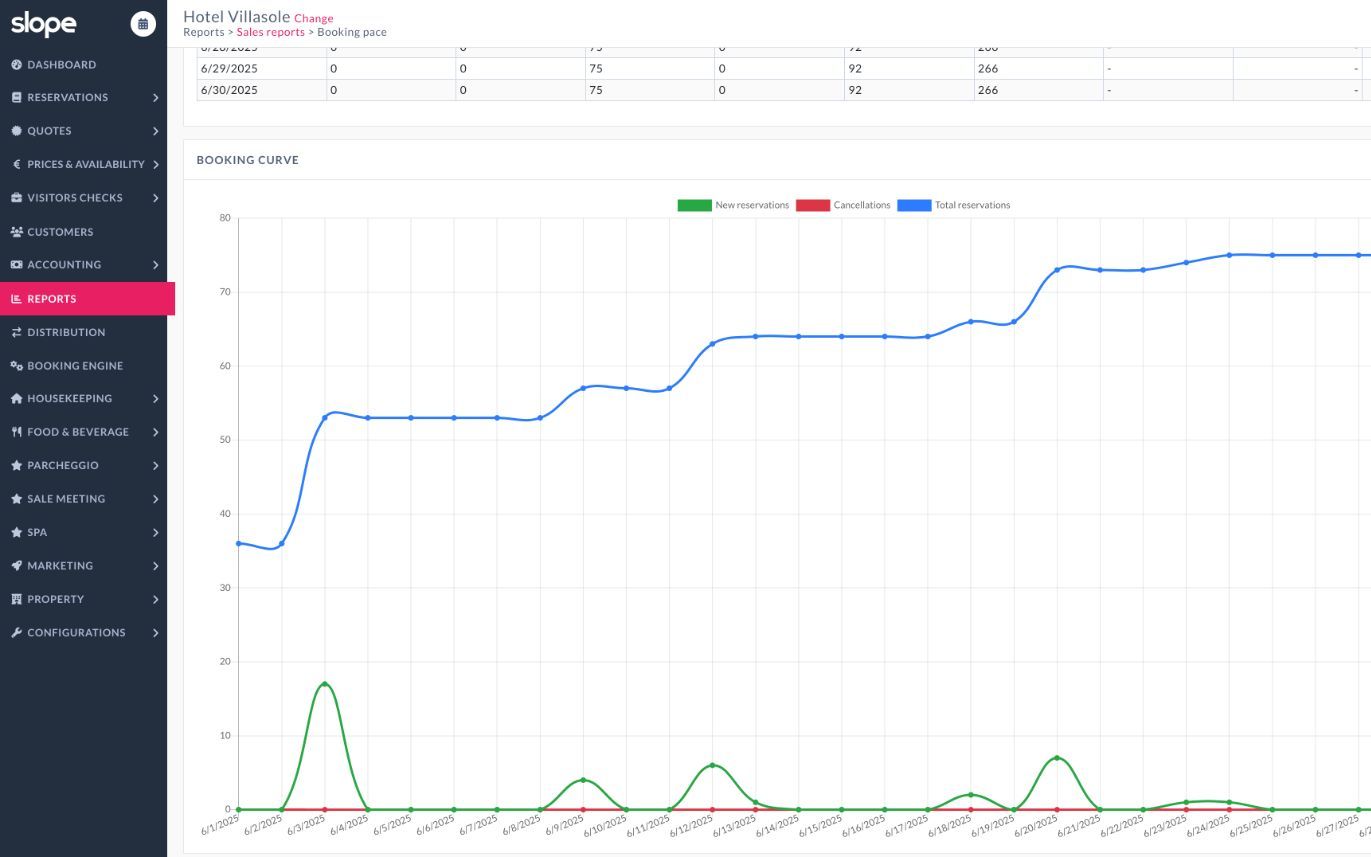Screen dimensions: 1371x857
Task: Open the Reports menu item
Action: click(x=52, y=299)
